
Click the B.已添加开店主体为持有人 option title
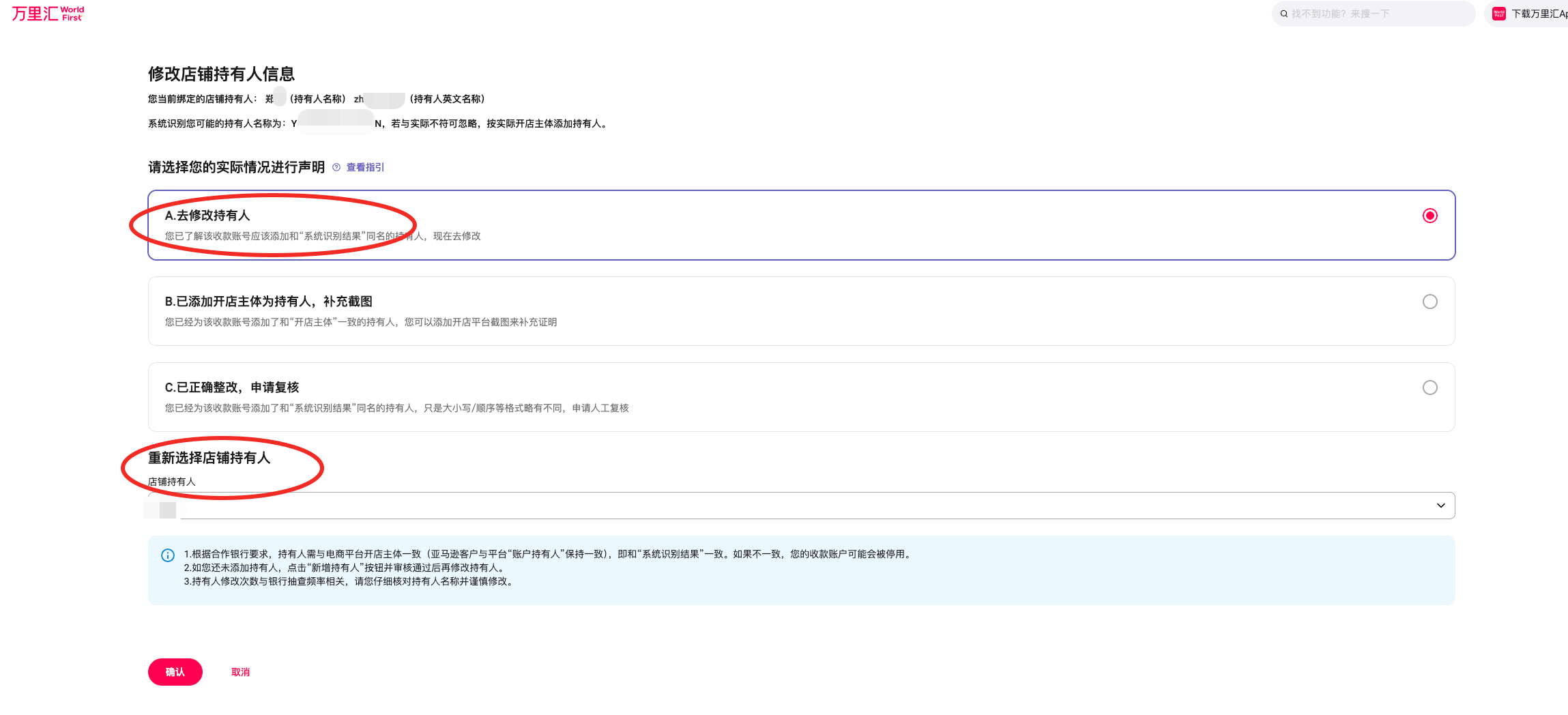click(268, 302)
